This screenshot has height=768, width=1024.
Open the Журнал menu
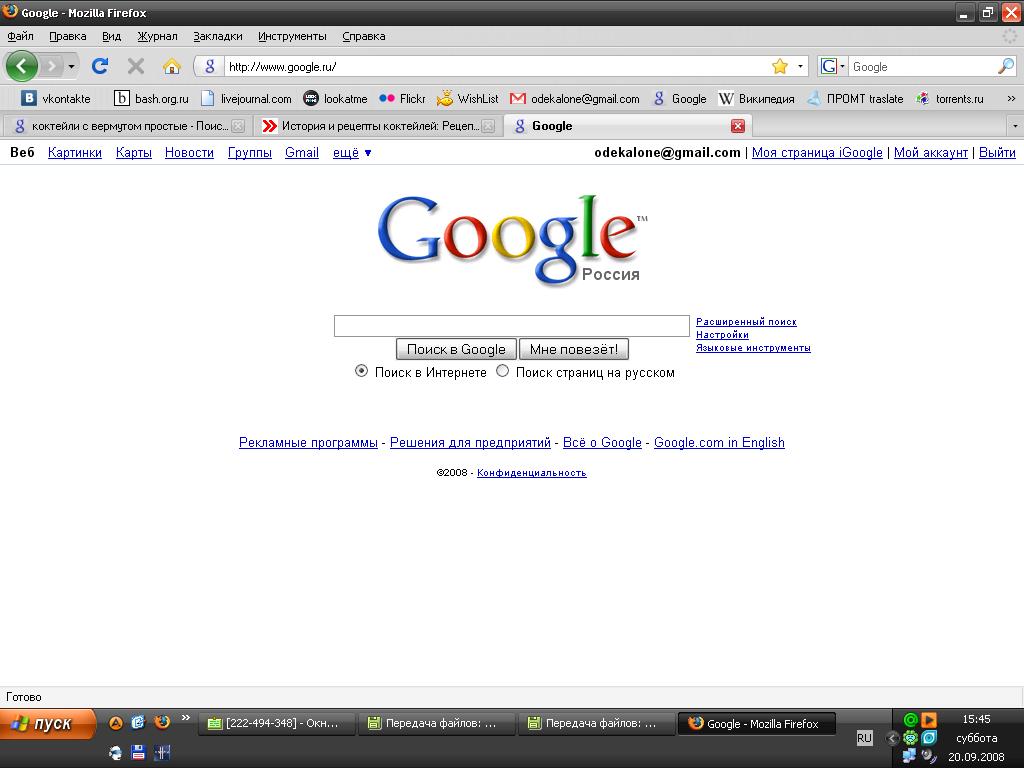pos(157,37)
